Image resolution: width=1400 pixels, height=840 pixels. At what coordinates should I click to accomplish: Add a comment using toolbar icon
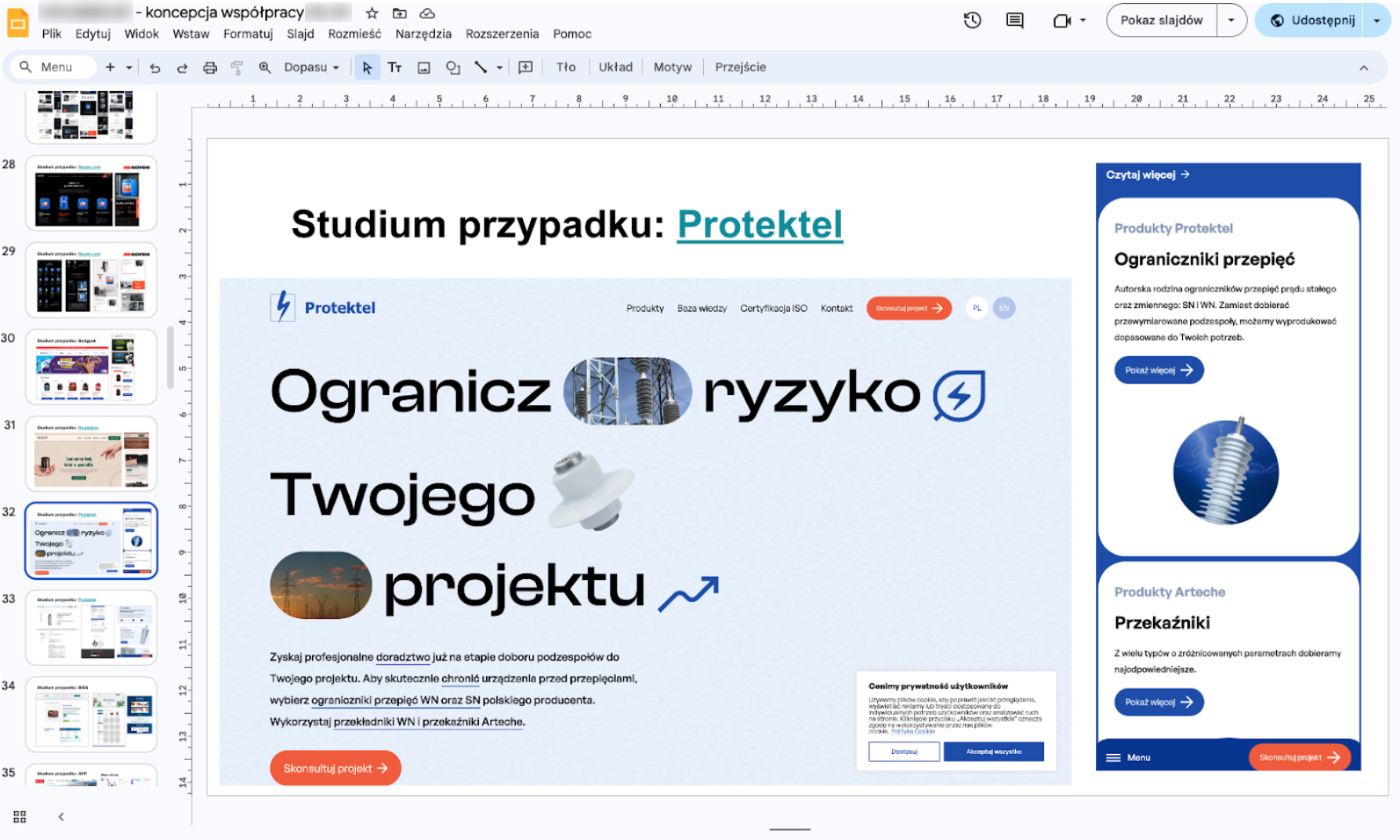click(x=525, y=67)
